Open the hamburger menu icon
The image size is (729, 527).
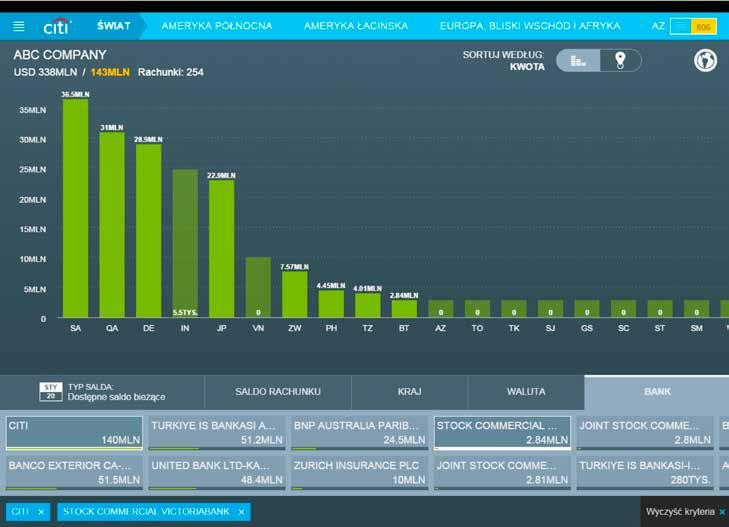(x=19, y=26)
